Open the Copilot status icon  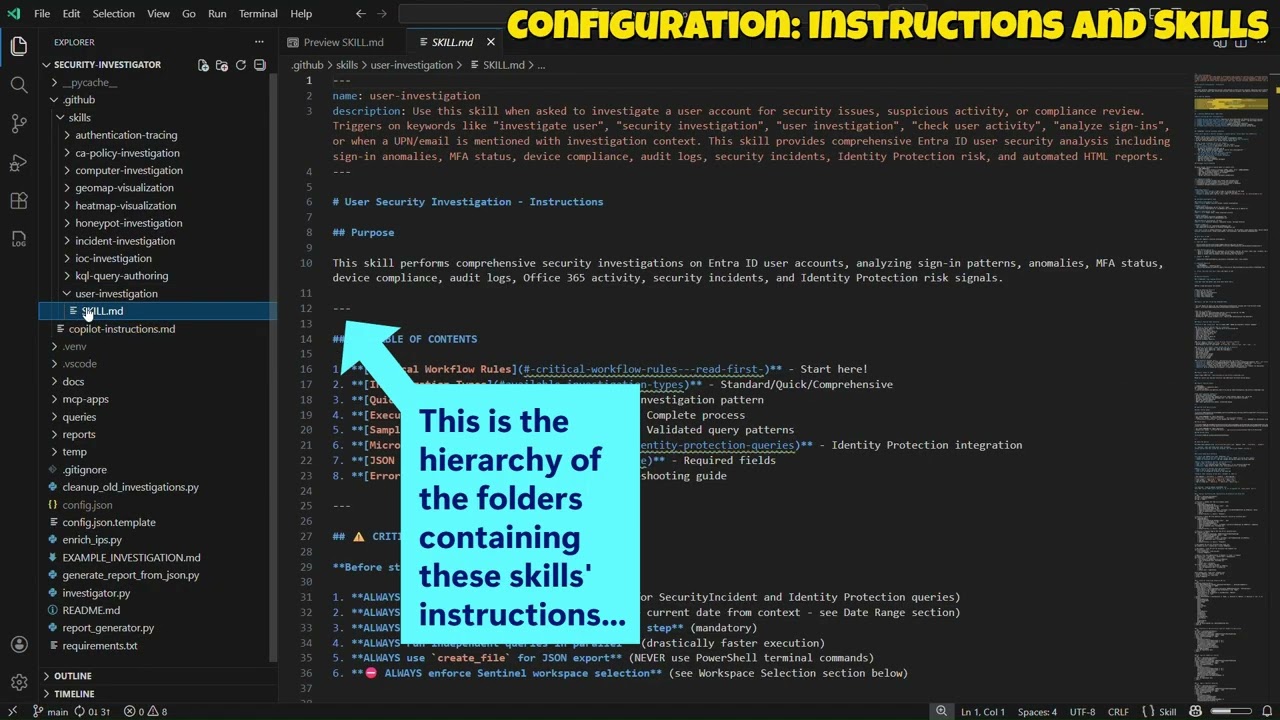[1195, 712]
